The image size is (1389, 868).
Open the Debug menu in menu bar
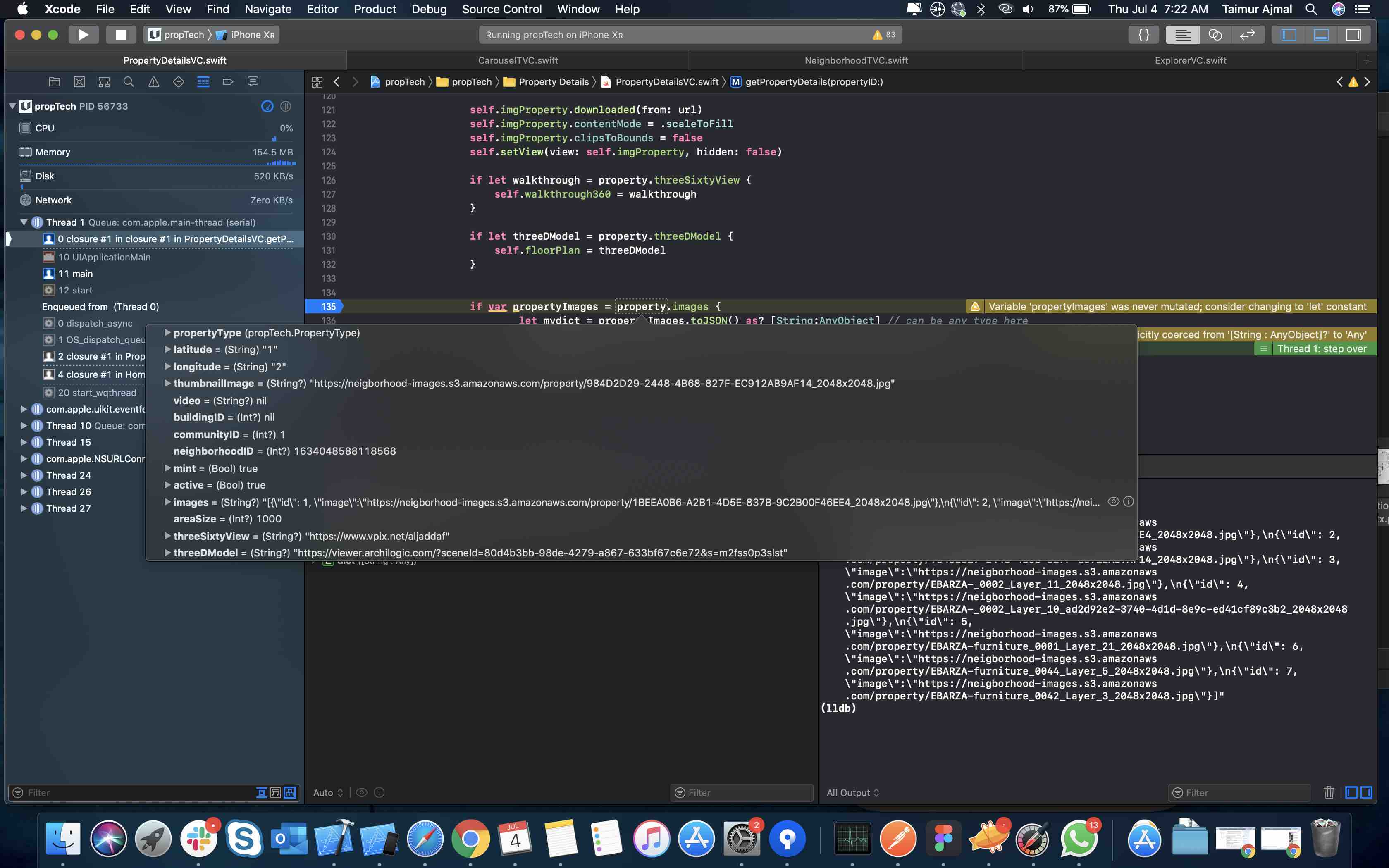click(429, 9)
